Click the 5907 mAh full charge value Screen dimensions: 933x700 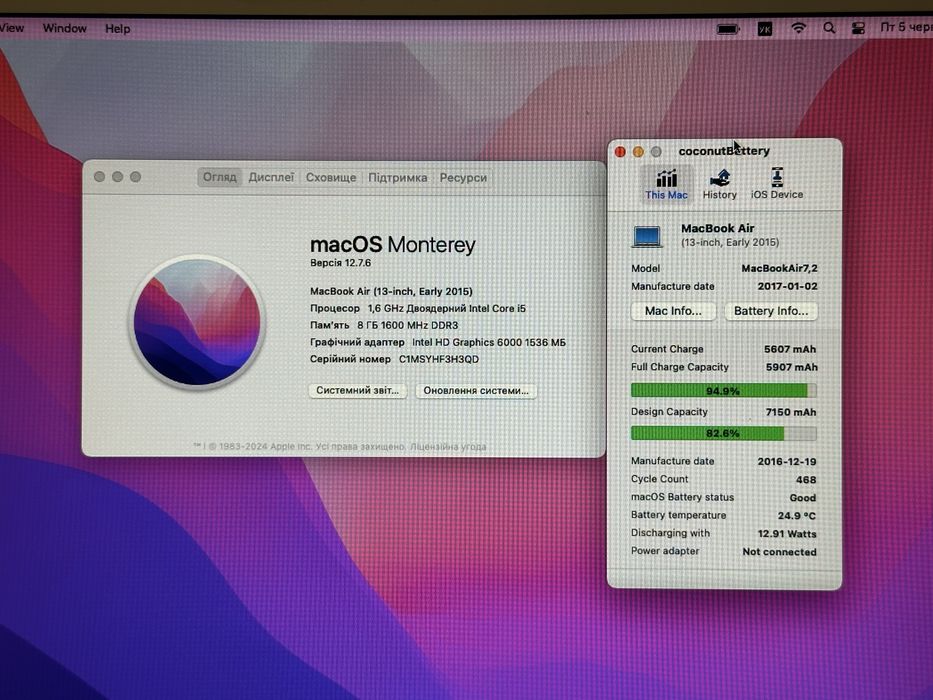[791, 367]
